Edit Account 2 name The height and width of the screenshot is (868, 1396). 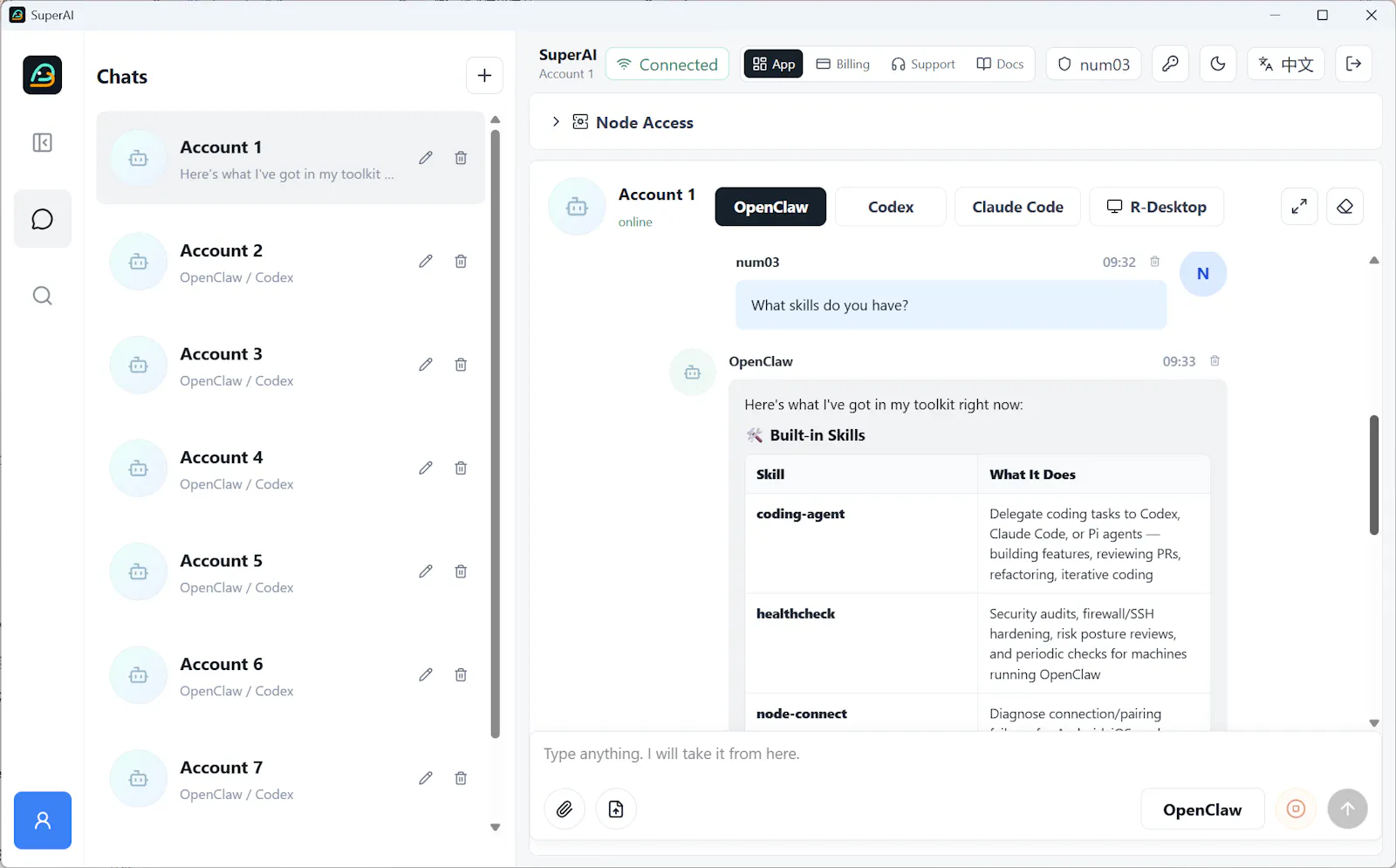(426, 261)
